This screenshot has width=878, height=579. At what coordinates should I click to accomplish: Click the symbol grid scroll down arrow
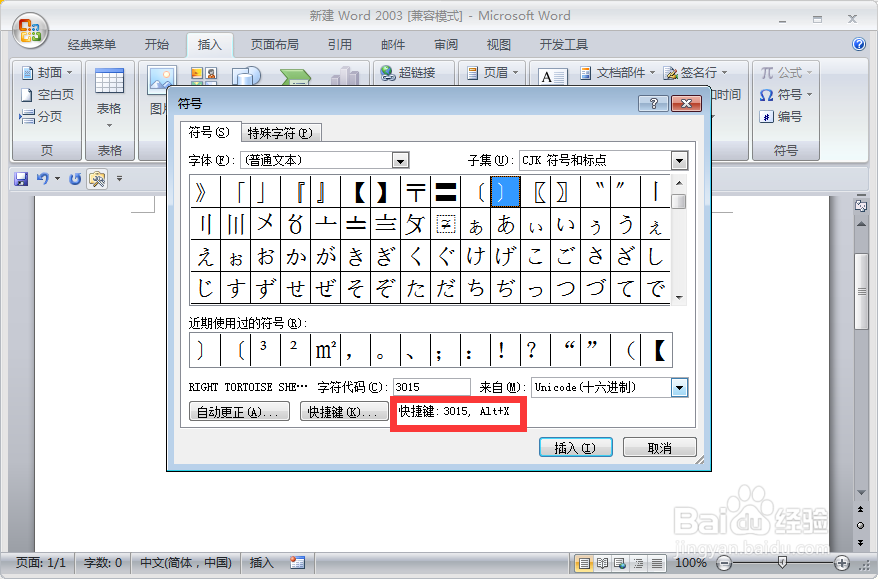click(x=679, y=297)
